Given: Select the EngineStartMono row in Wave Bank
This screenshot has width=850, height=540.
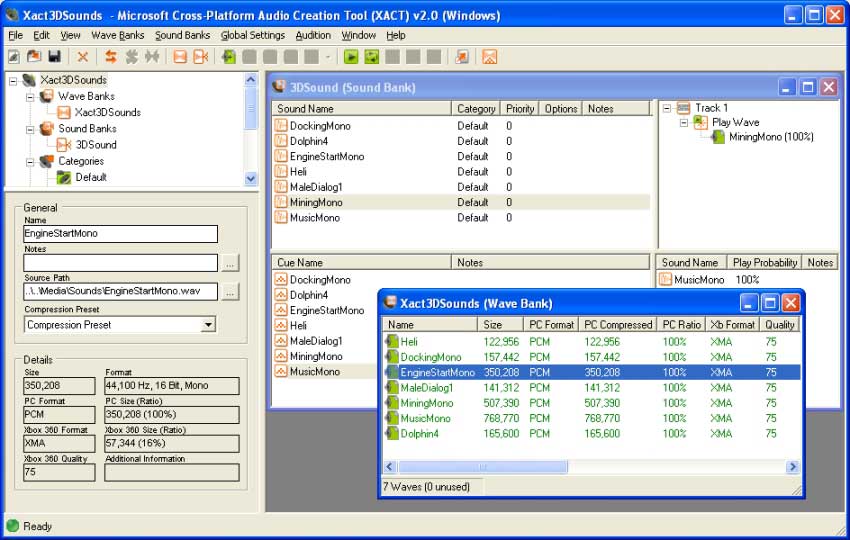Looking at the screenshot, I should [x=591, y=372].
